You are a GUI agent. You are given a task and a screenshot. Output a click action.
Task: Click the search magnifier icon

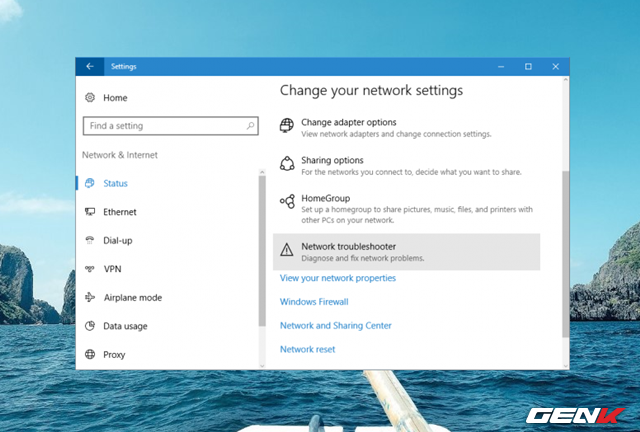[x=250, y=126]
